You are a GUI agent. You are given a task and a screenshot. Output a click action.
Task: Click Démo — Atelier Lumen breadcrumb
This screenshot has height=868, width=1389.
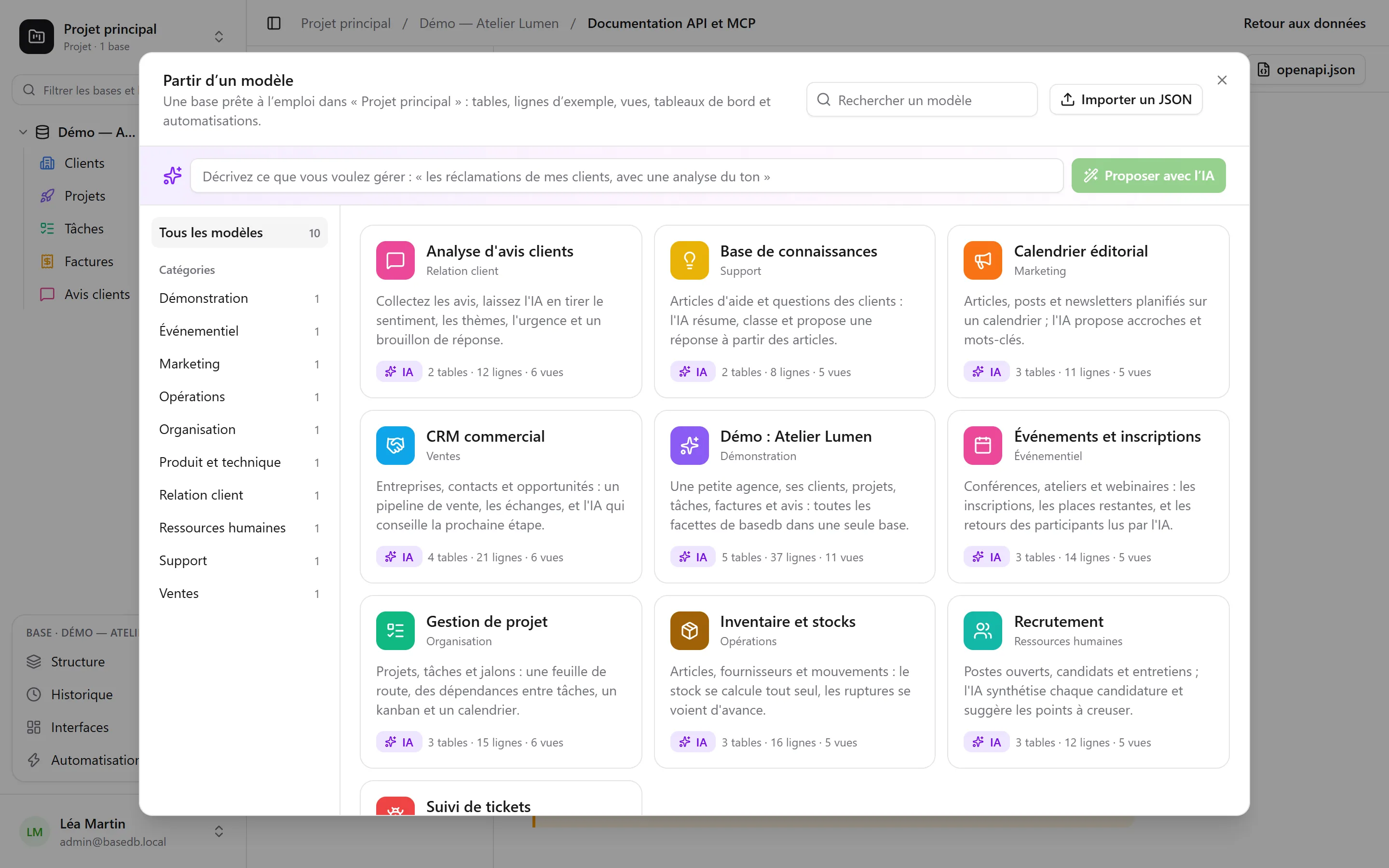pos(489,23)
